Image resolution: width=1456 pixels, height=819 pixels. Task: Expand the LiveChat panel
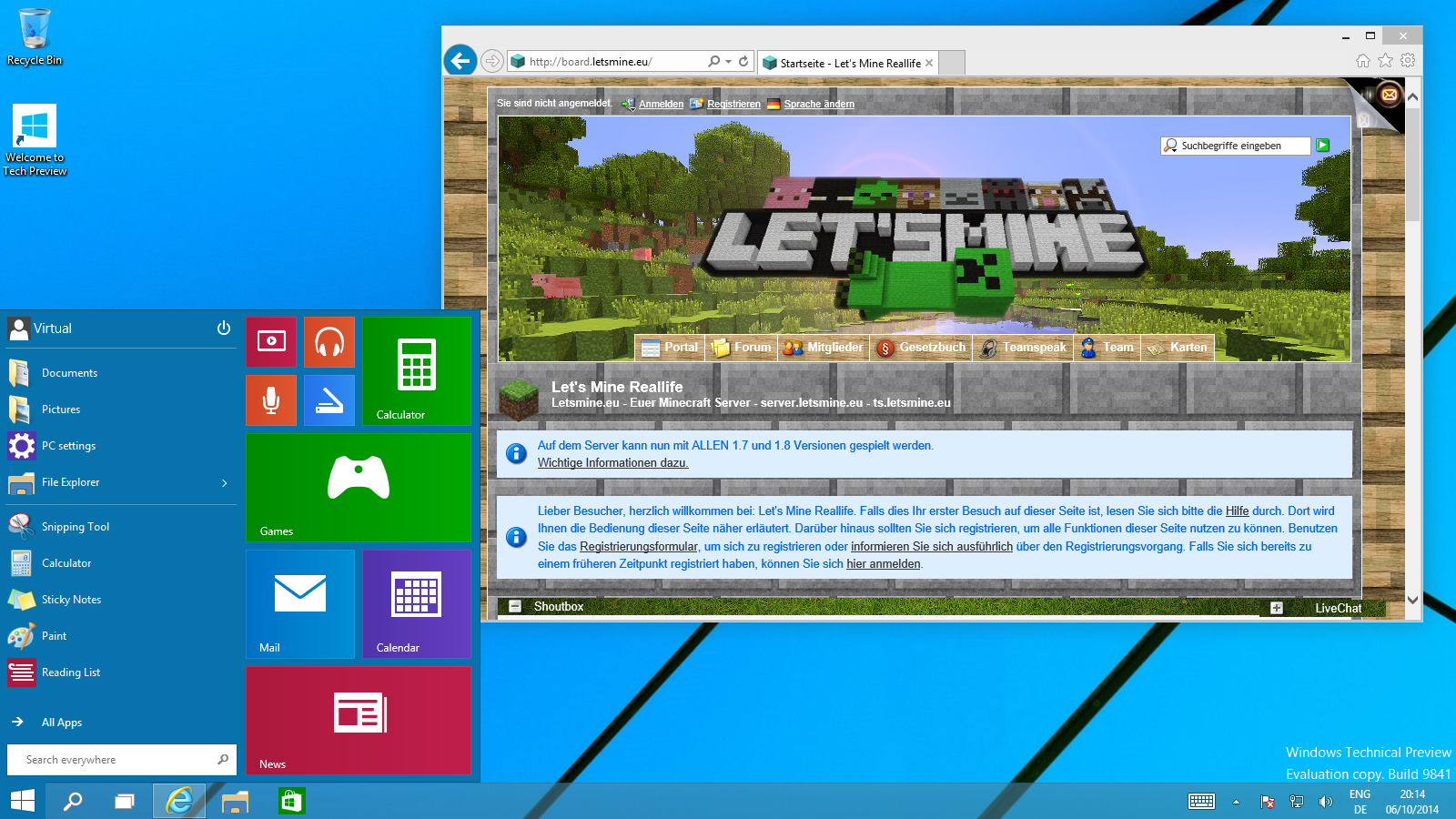pyautogui.click(x=1277, y=608)
